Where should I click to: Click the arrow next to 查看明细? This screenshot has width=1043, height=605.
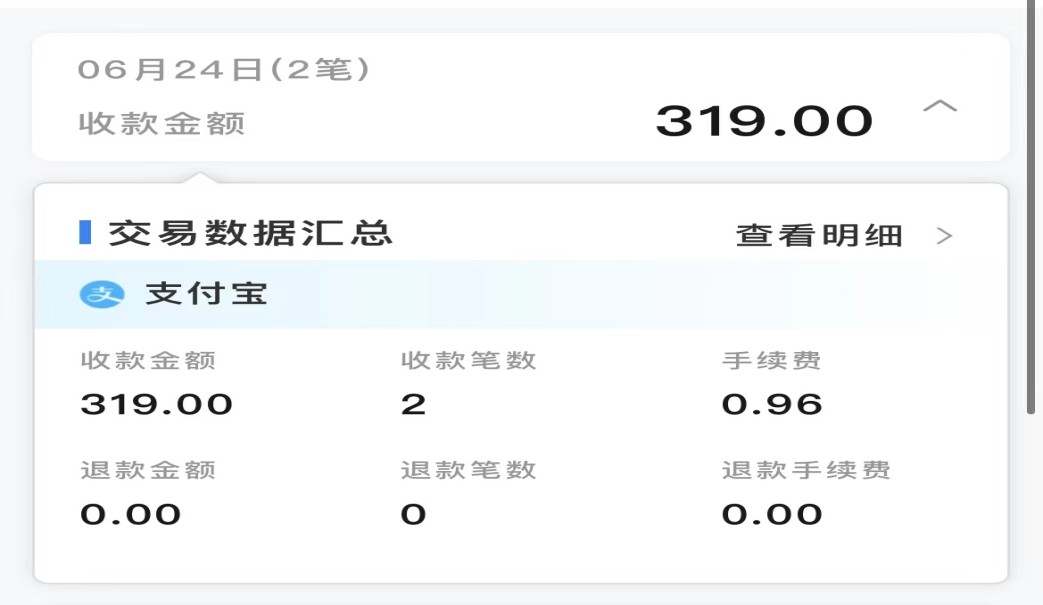click(x=944, y=236)
